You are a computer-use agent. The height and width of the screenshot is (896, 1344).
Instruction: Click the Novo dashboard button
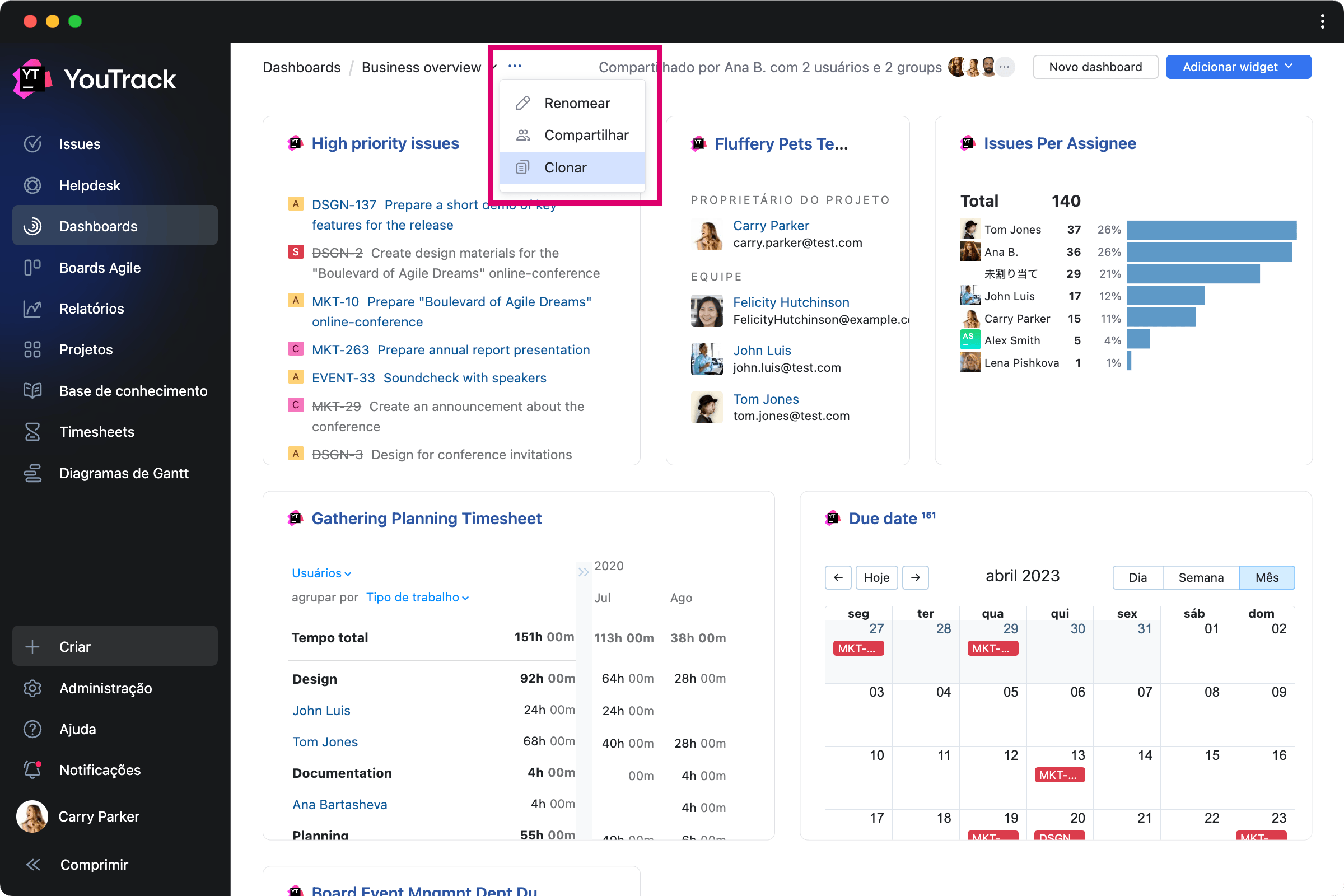click(1095, 67)
